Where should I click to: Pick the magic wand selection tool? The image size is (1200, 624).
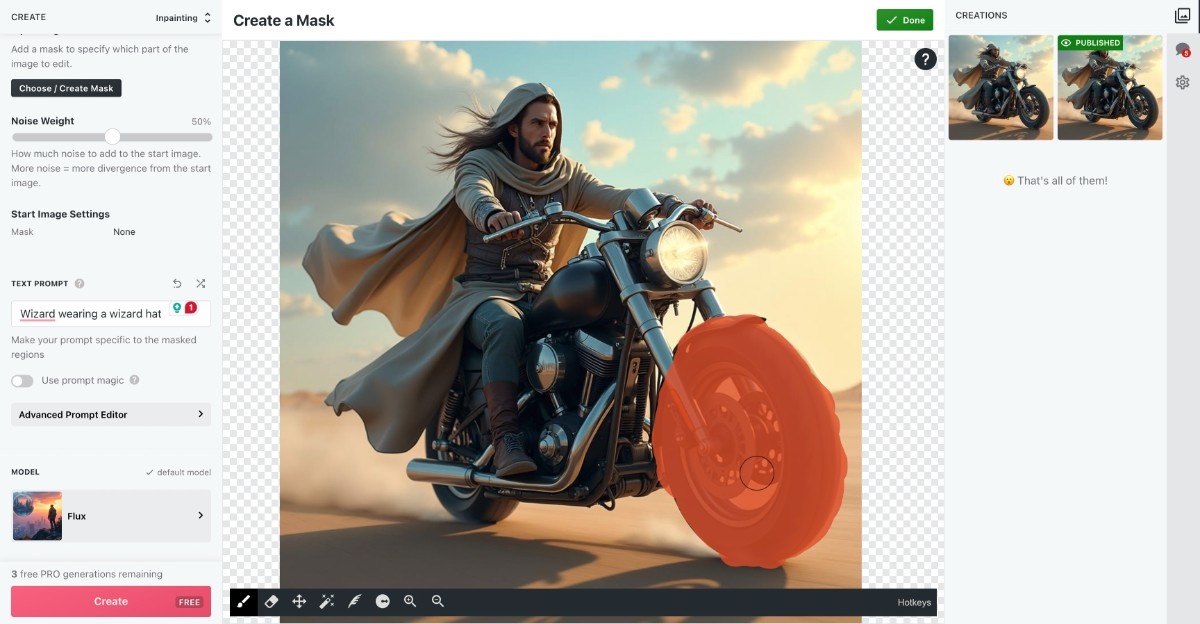click(326, 601)
